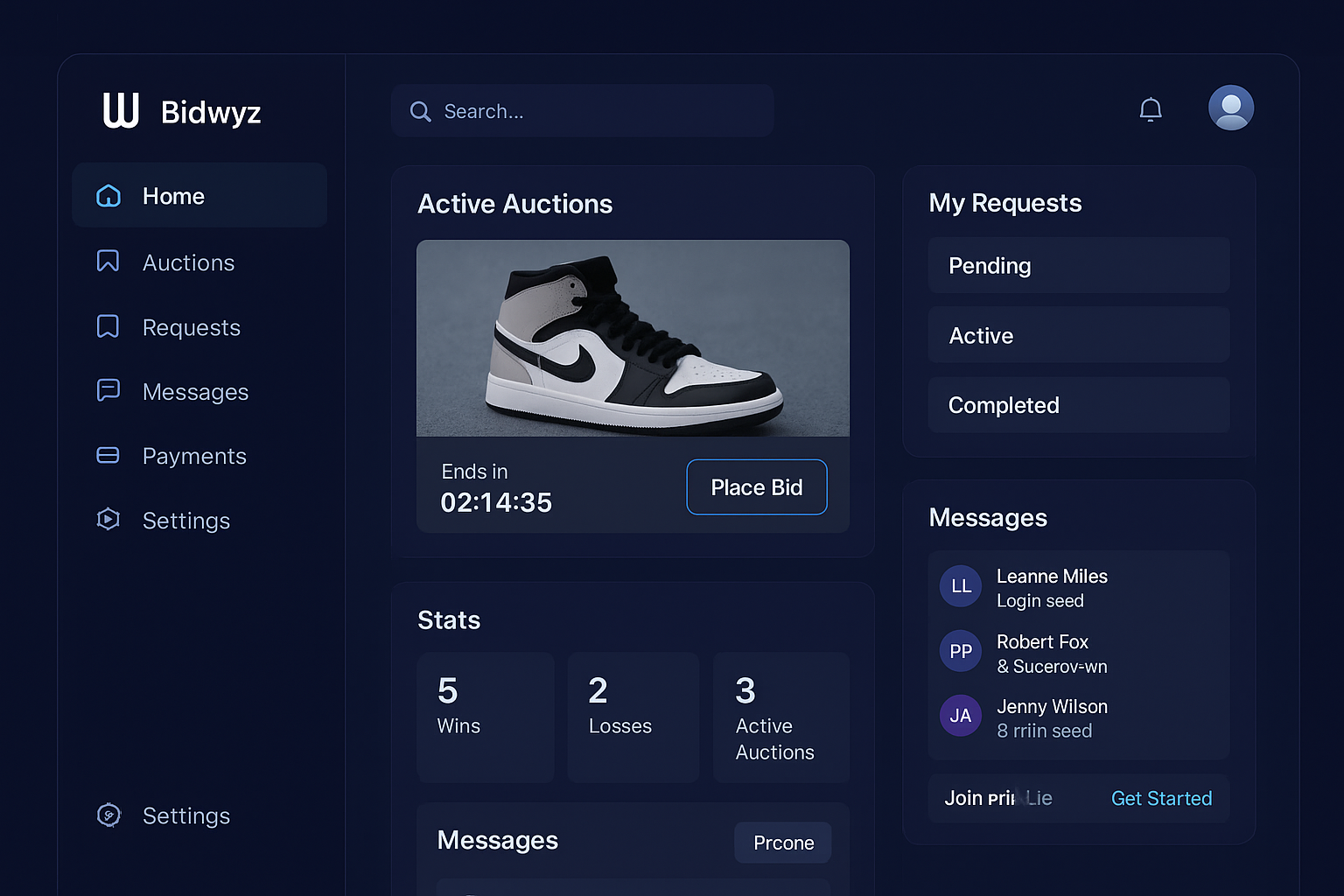This screenshot has width=1344, height=896.
Task: Click the search magnifier icon
Action: (421, 111)
